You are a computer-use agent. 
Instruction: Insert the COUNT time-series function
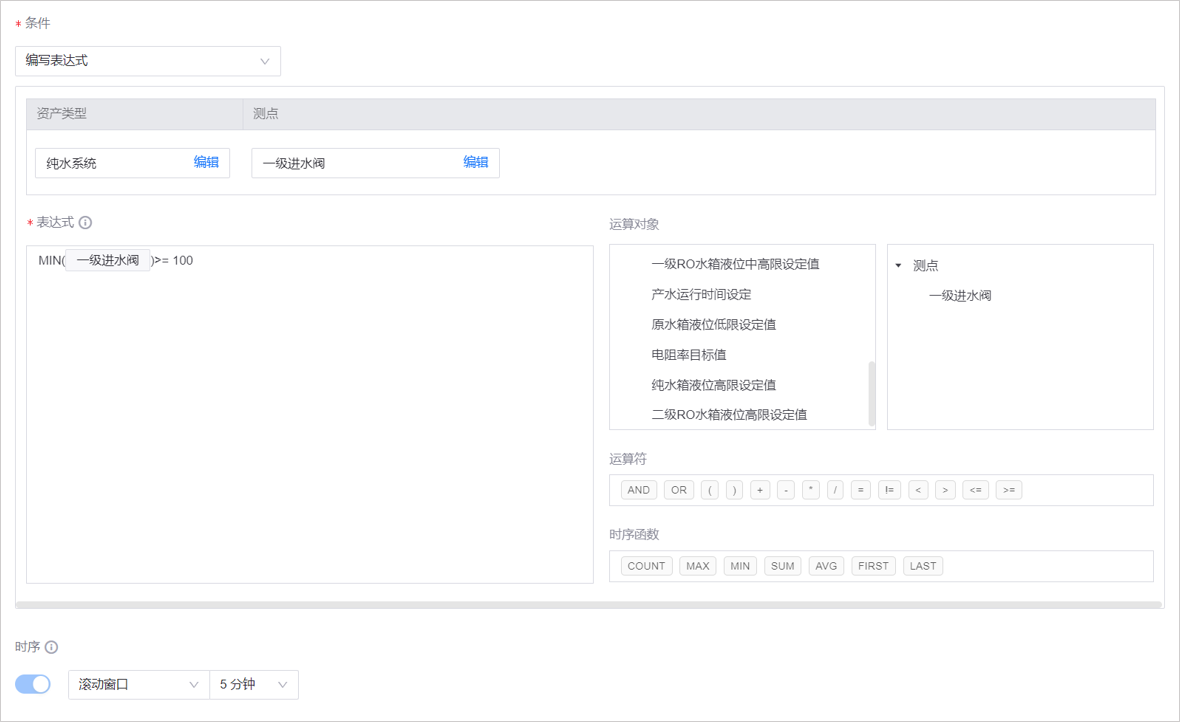point(646,566)
